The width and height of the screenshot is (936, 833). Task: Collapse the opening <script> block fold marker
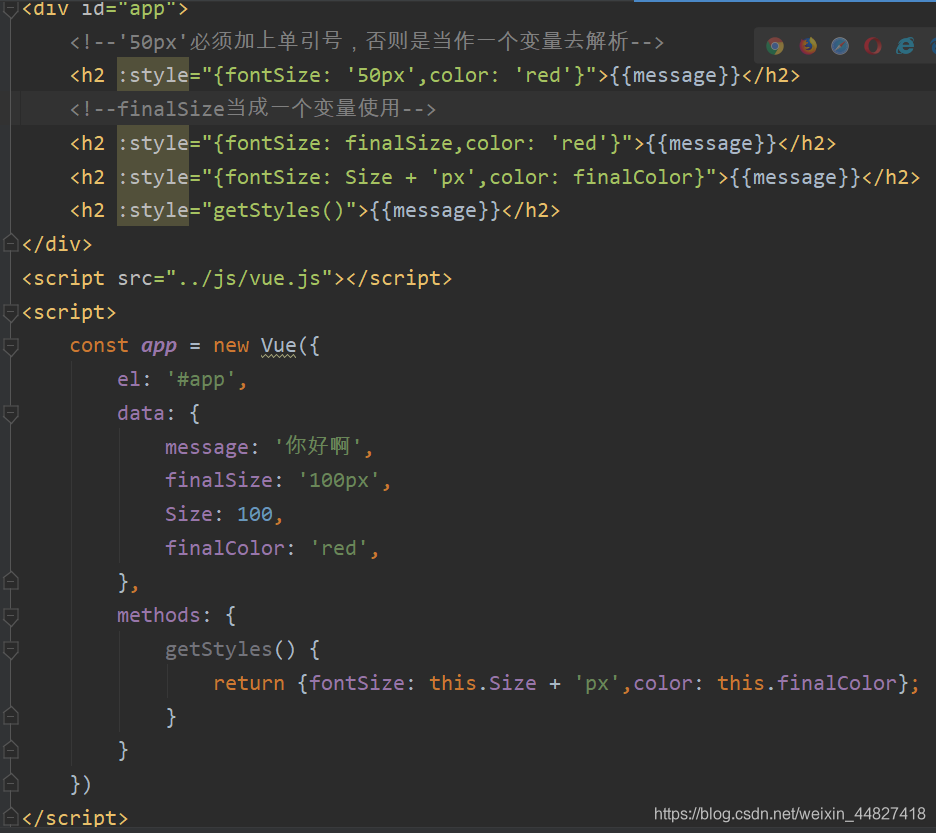tap(11, 312)
